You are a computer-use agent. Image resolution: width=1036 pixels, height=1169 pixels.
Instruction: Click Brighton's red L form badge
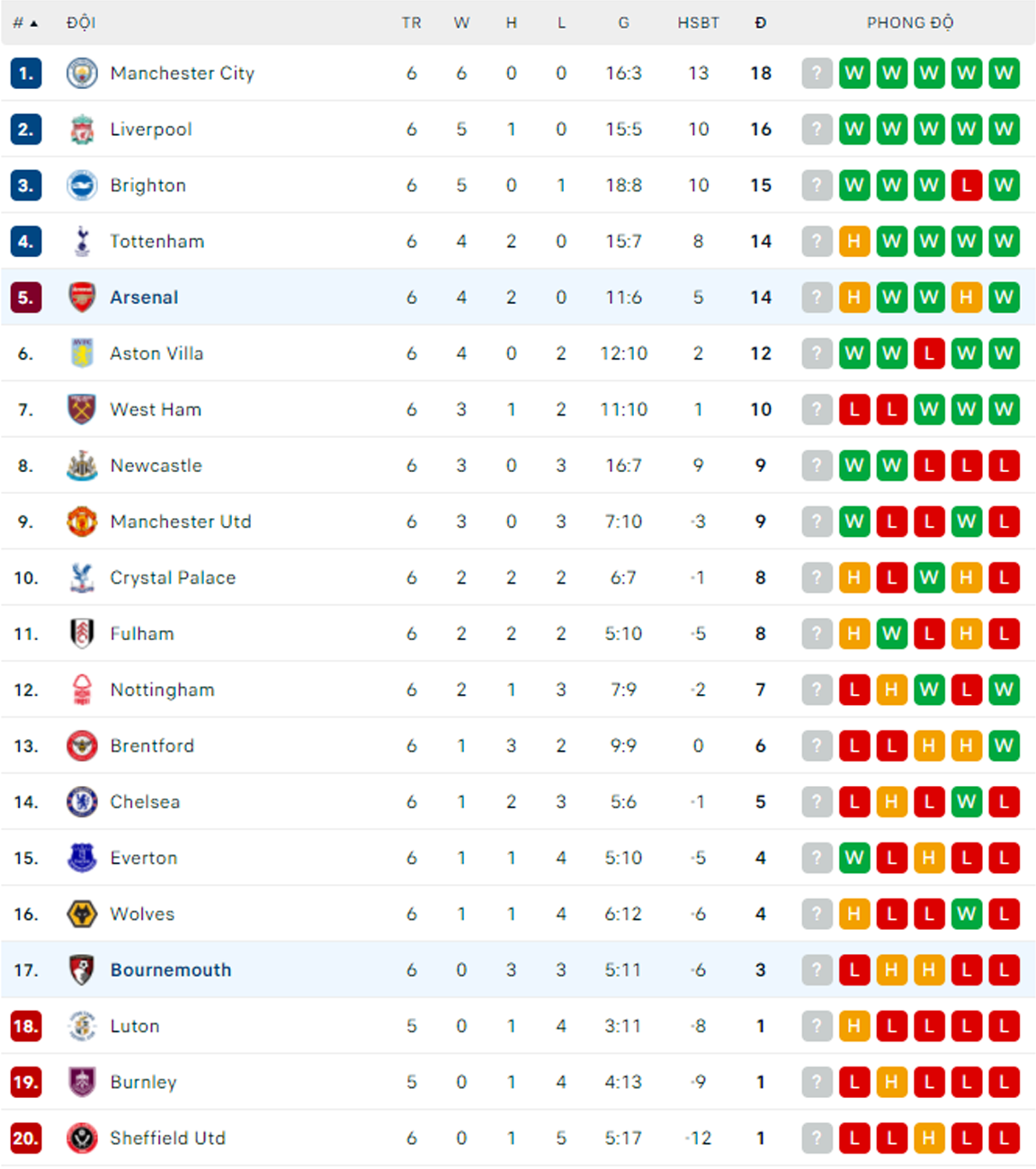[x=967, y=185]
